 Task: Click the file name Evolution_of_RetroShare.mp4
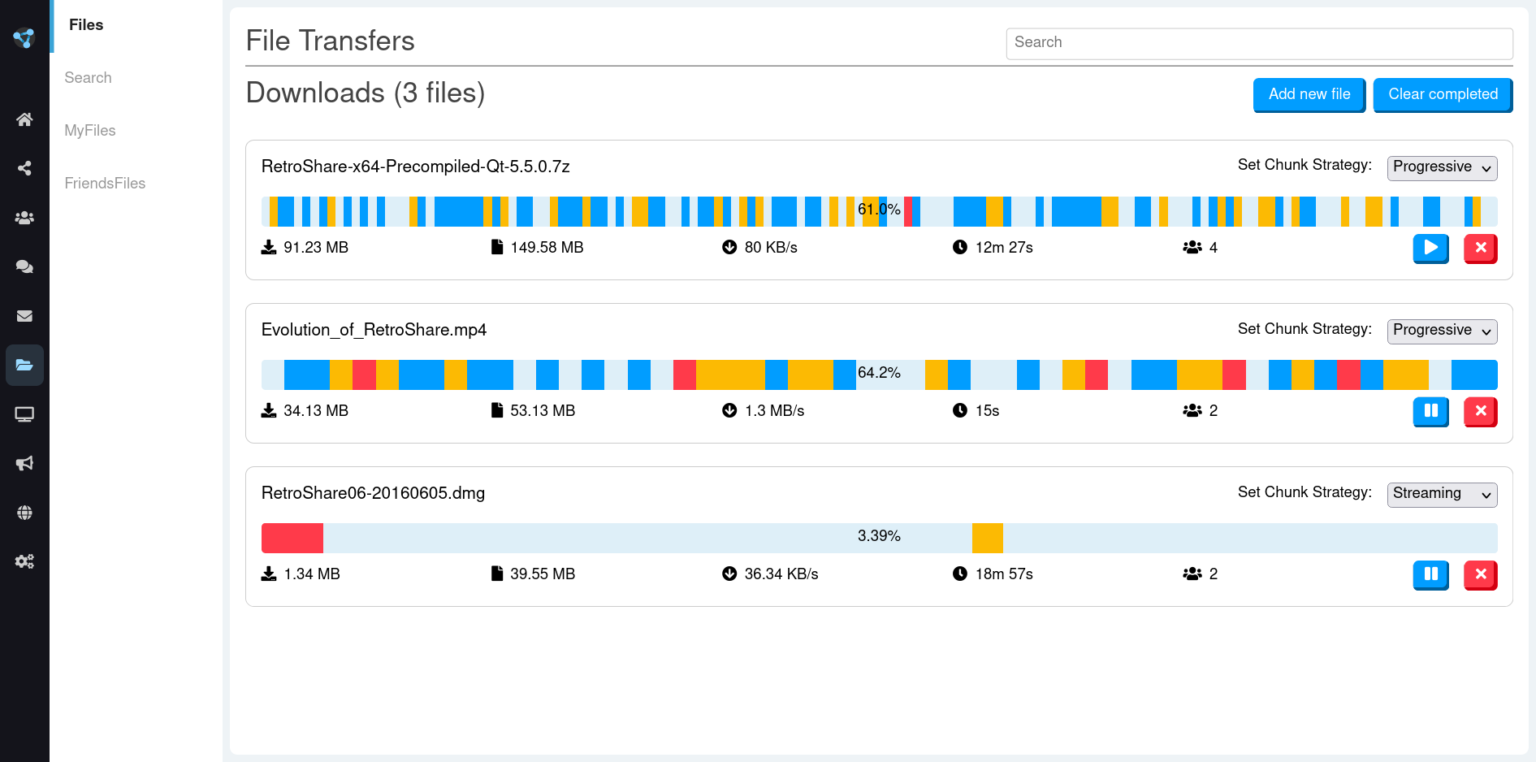click(374, 330)
